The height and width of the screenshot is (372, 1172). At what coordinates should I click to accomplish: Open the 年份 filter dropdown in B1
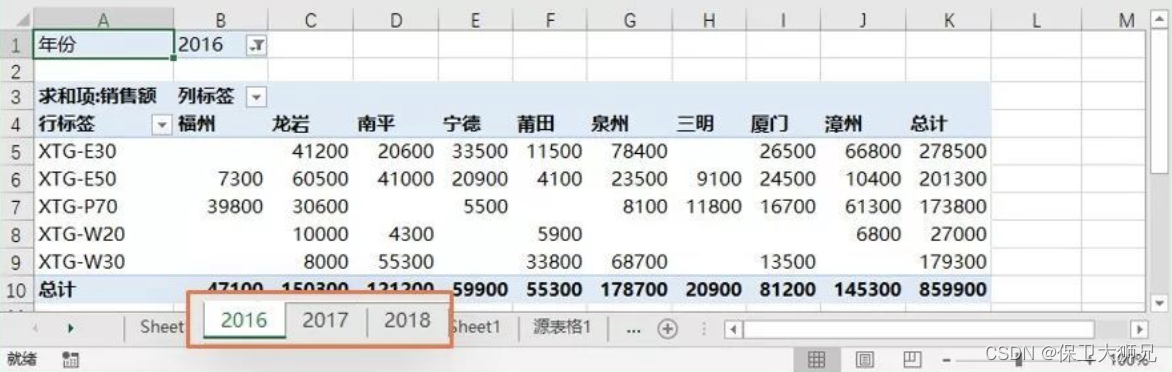click(x=256, y=46)
